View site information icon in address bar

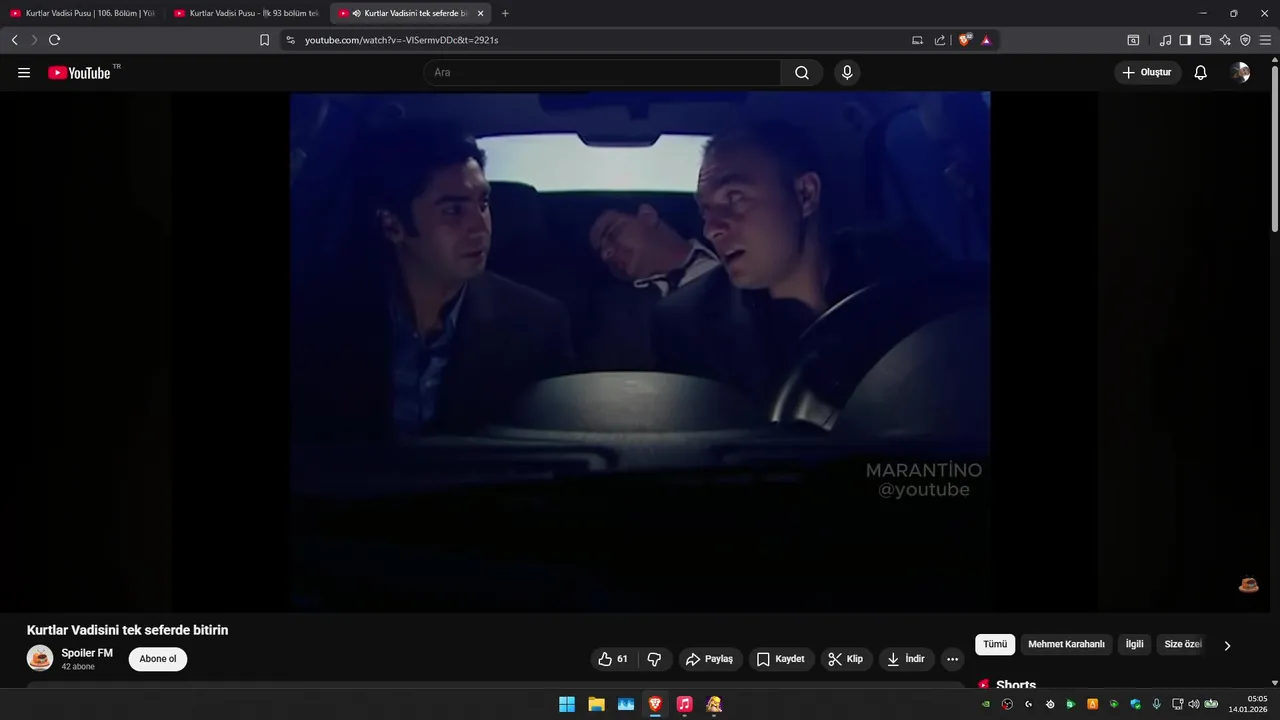click(x=290, y=40)
